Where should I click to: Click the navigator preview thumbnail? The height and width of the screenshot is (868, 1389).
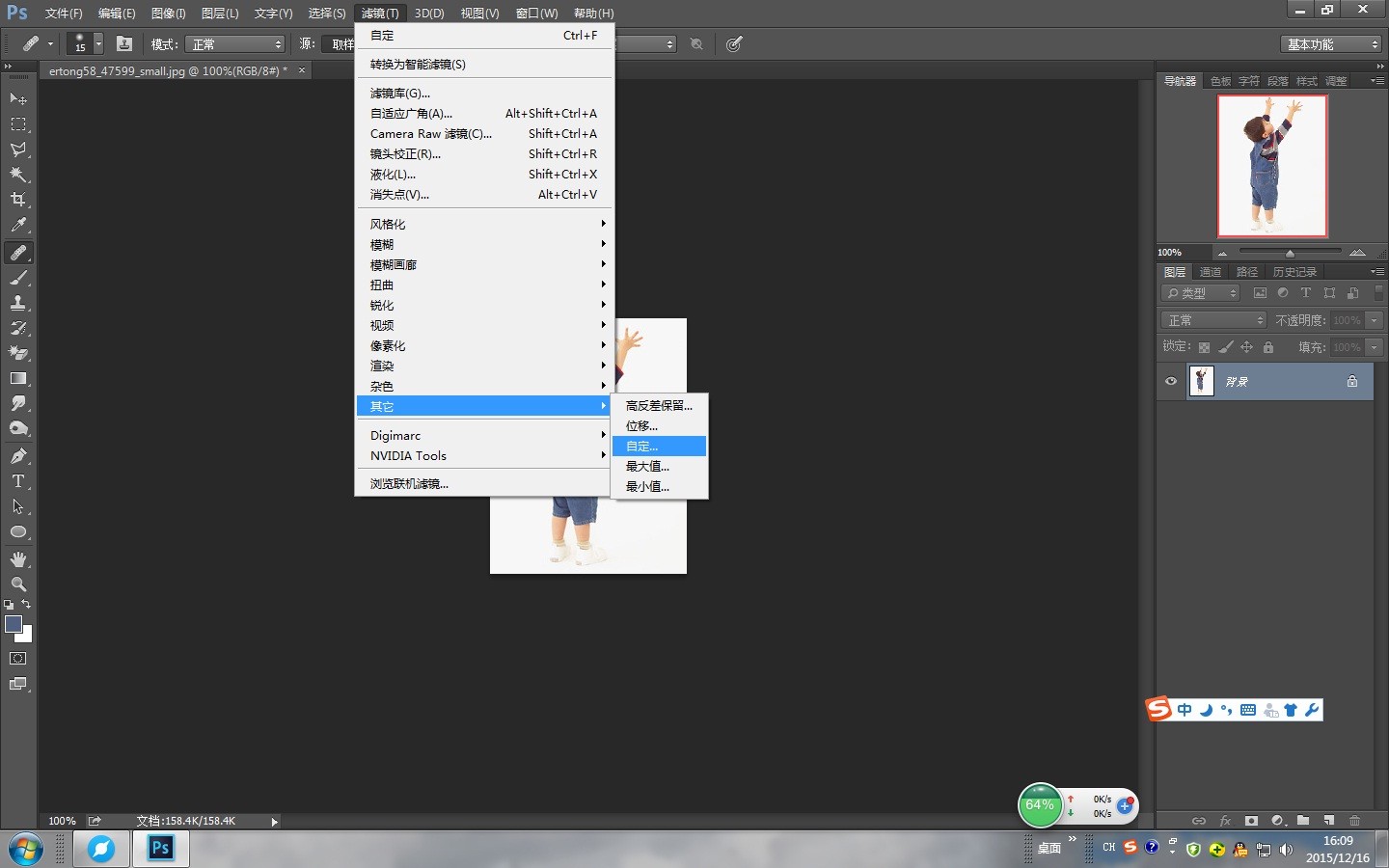1272,166
